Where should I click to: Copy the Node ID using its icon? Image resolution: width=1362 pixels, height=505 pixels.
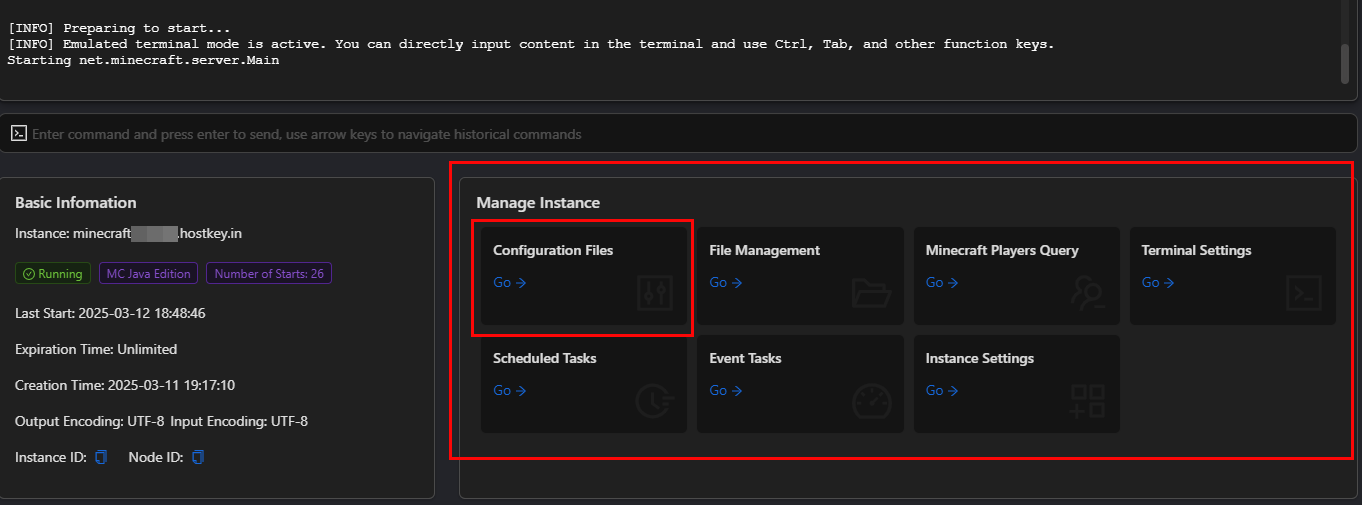coord(198,457)
